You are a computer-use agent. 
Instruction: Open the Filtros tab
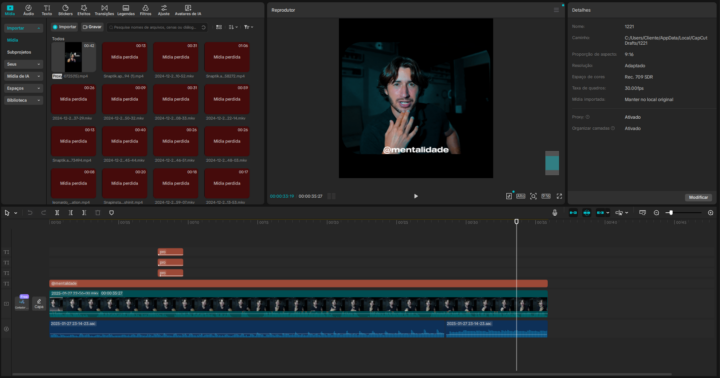pyautogui.click(x=146, y=10)
